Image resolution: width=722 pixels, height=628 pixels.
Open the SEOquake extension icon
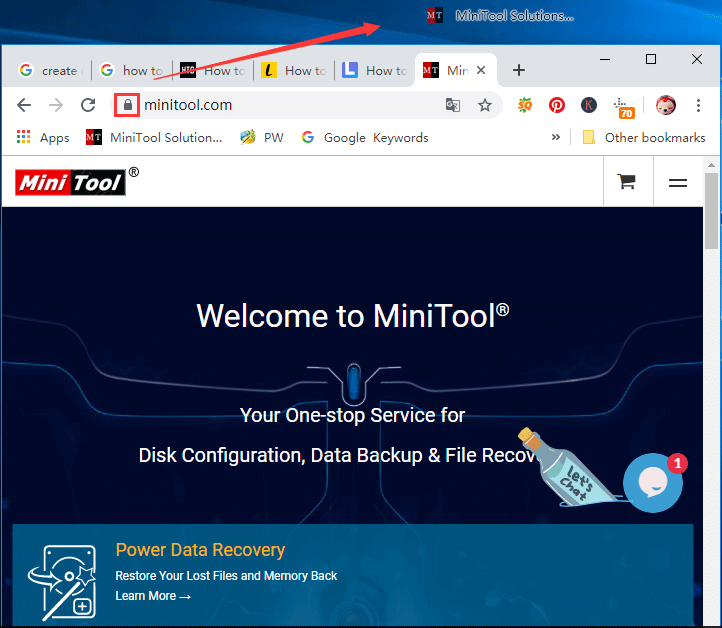[x=524, y=105]
